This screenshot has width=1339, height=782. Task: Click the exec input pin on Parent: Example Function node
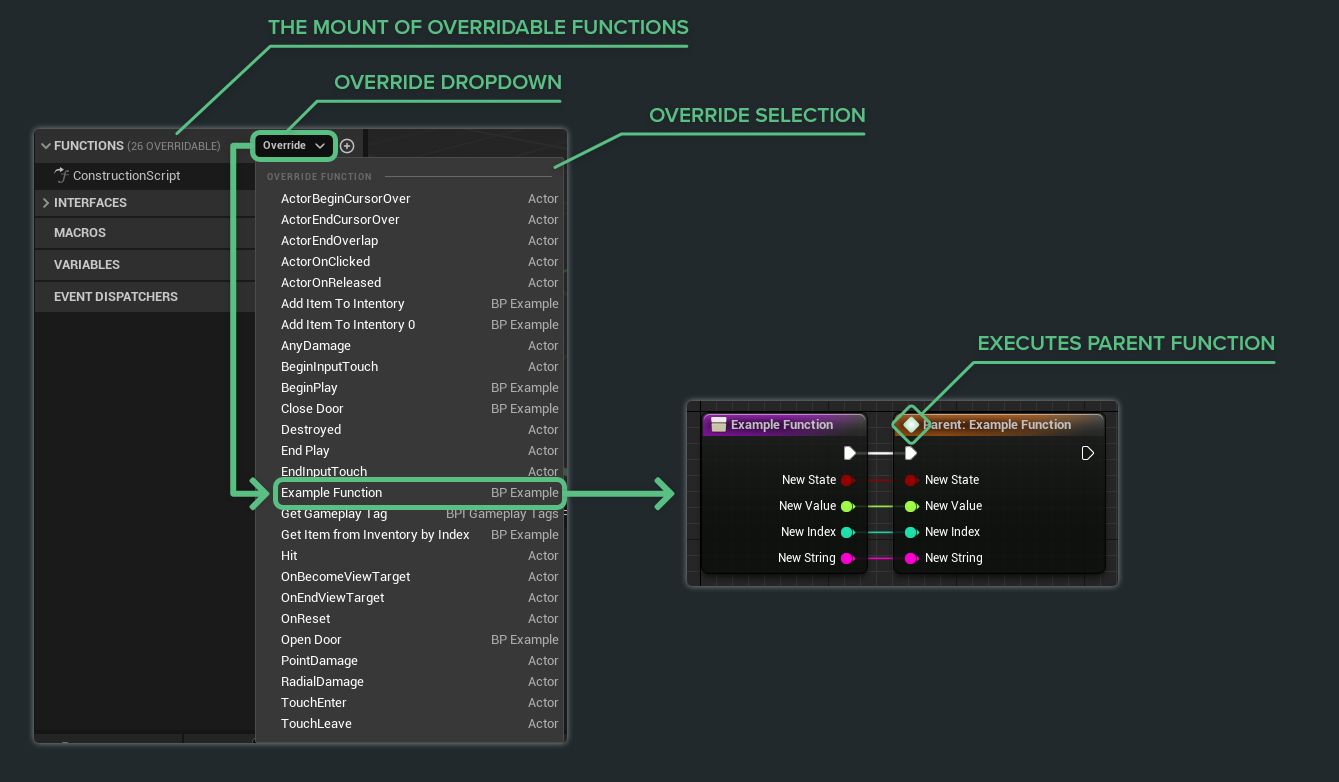(x=910, y=452)
